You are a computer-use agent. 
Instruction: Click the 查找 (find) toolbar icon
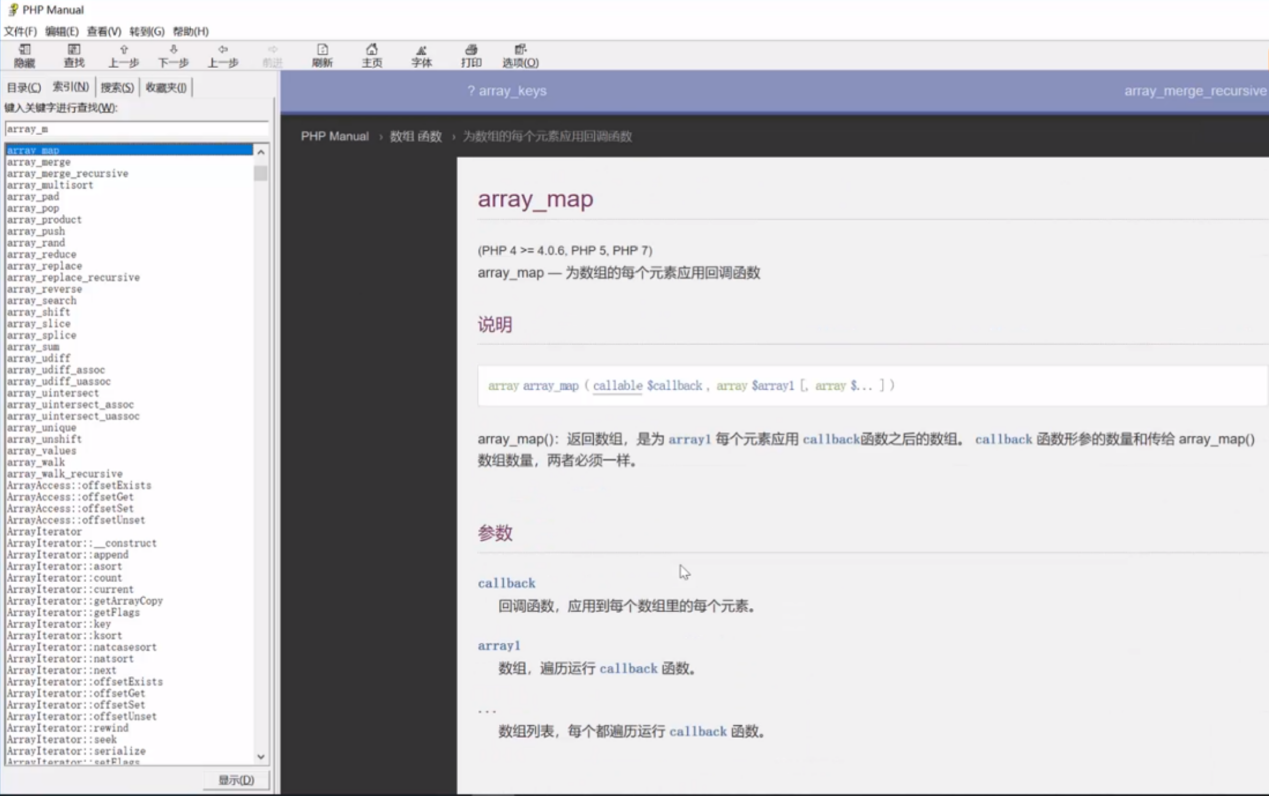click(74, 55)
